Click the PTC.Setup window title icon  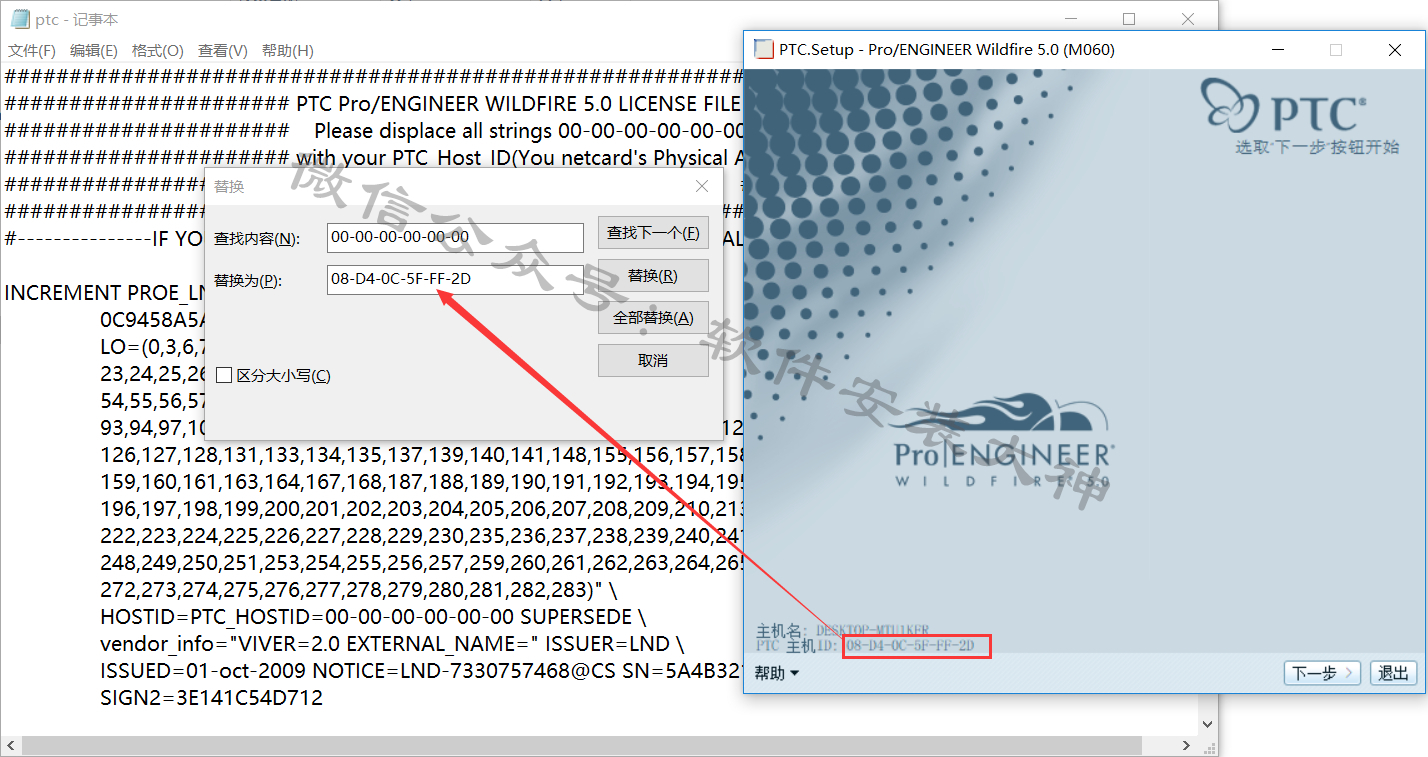(764, 49)
